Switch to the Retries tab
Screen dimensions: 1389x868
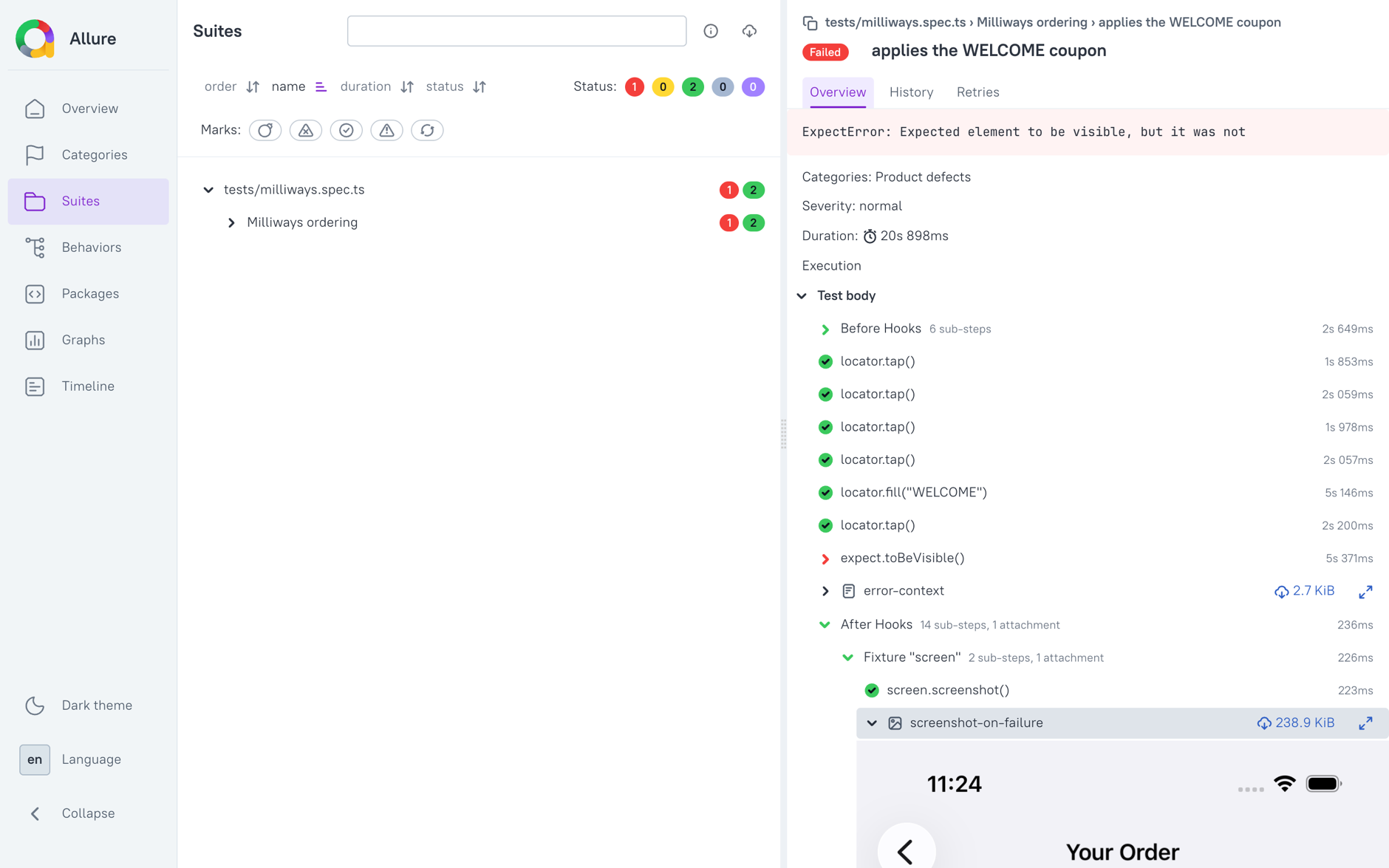977,92
